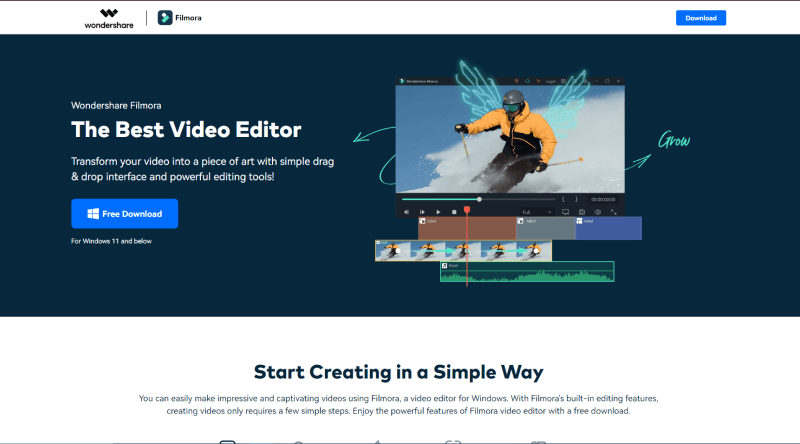This screenshot has width=800, height=444.
Task: Click the Filmora logo icon in the header
Action: [165, 17]
